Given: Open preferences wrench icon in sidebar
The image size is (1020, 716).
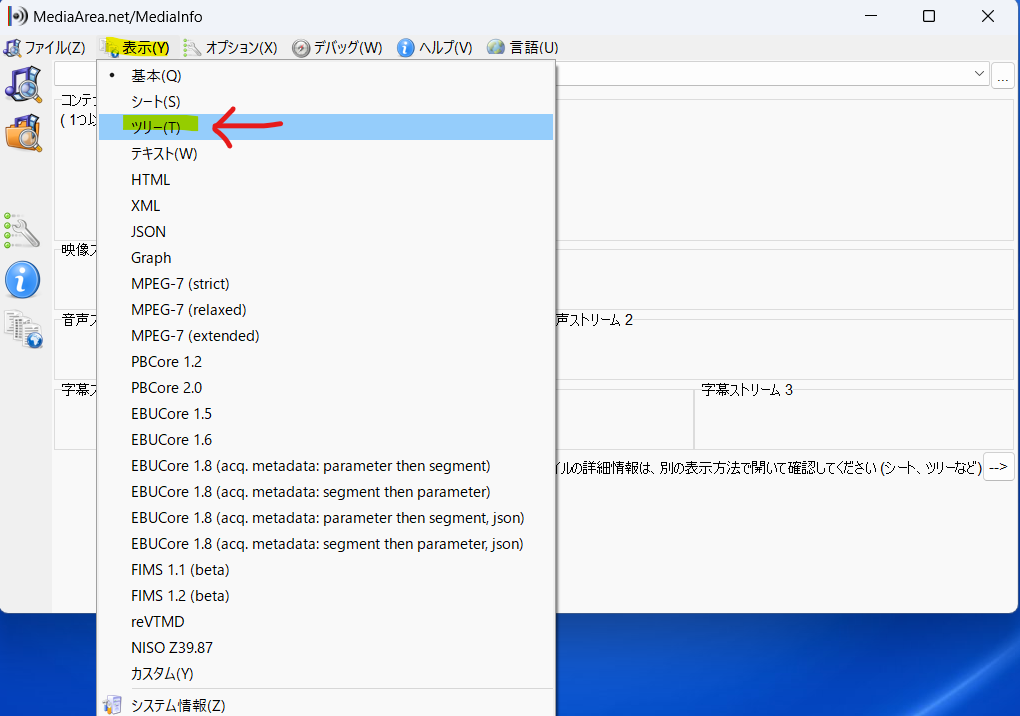Looking at the screenshot, I should pos(21,231).
